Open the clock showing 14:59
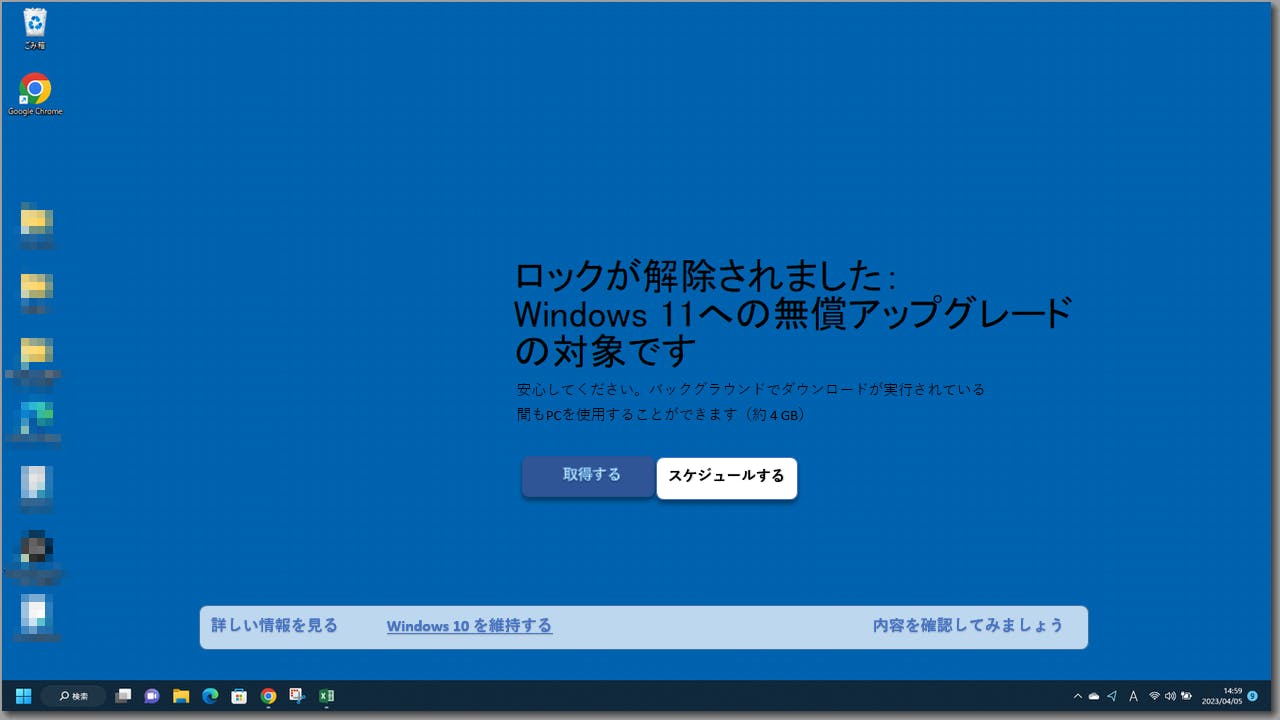 (x=1222, y=696)
